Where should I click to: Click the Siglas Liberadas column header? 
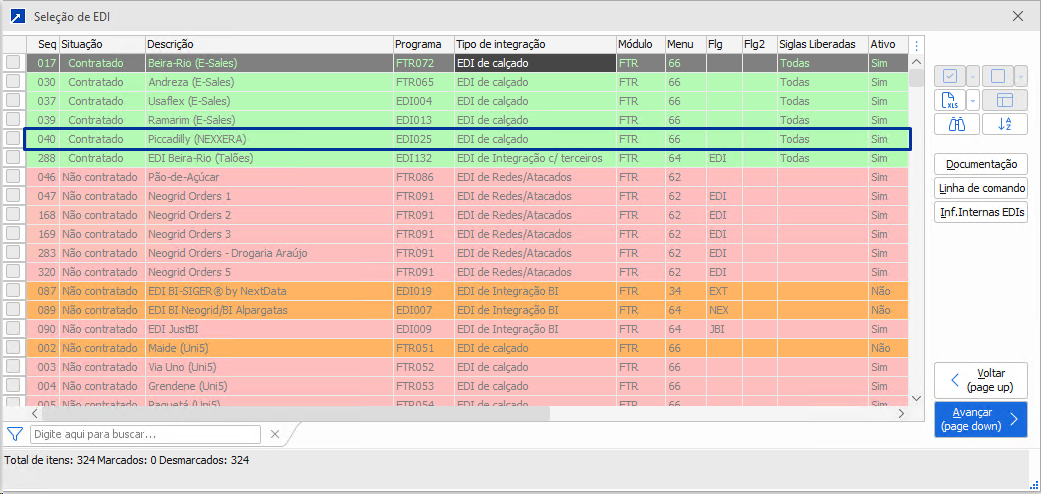tap(822, 44)
